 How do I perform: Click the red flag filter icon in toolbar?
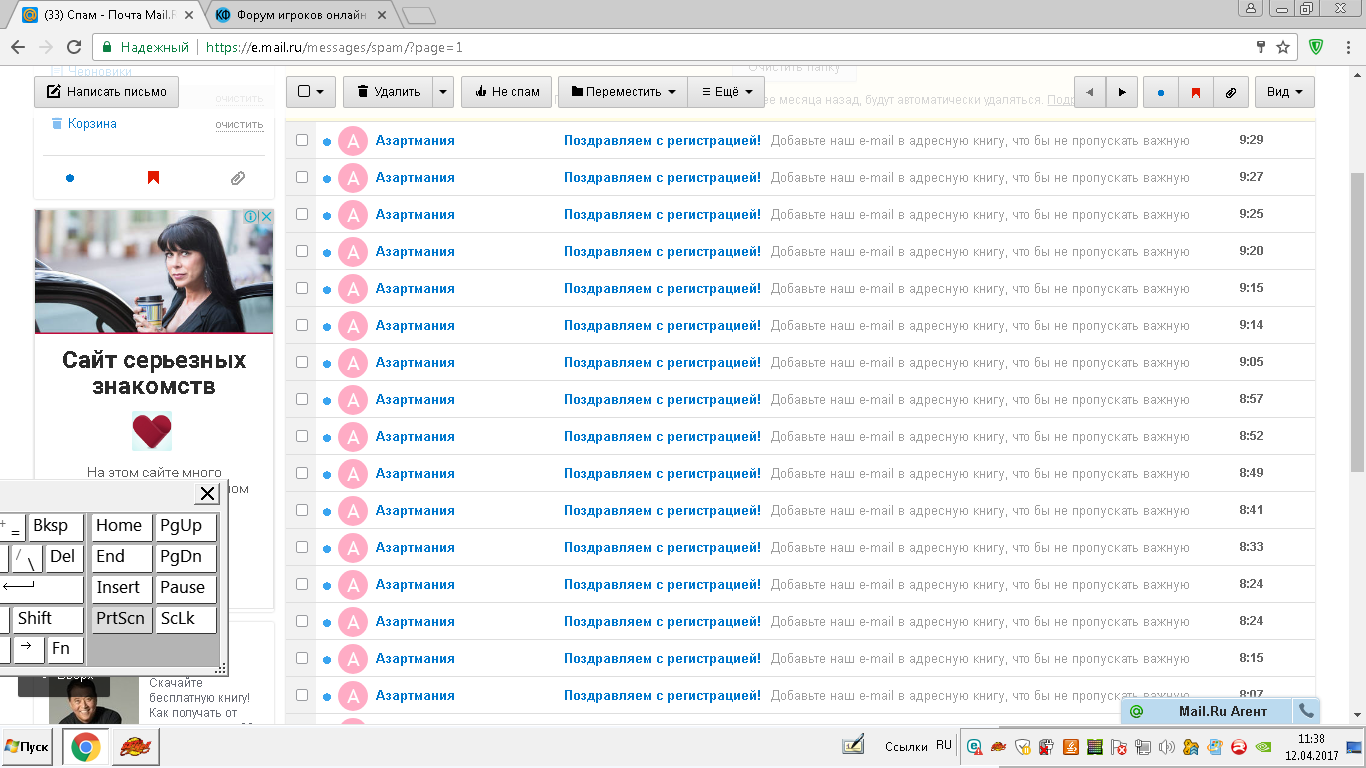tap(1195, 92)
